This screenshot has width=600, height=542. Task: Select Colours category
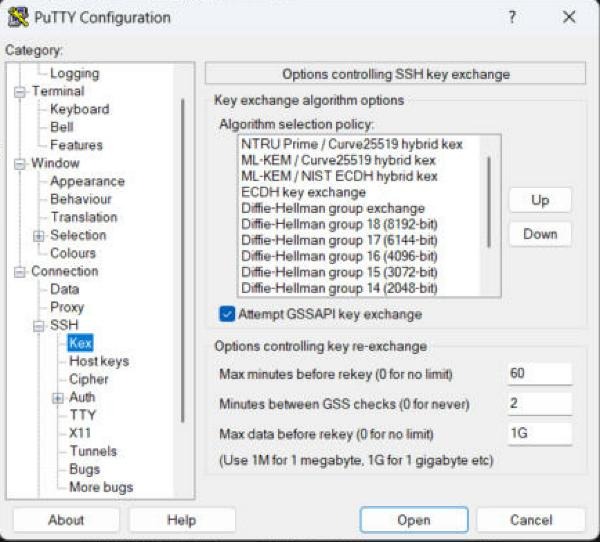[x=73, y=253]
